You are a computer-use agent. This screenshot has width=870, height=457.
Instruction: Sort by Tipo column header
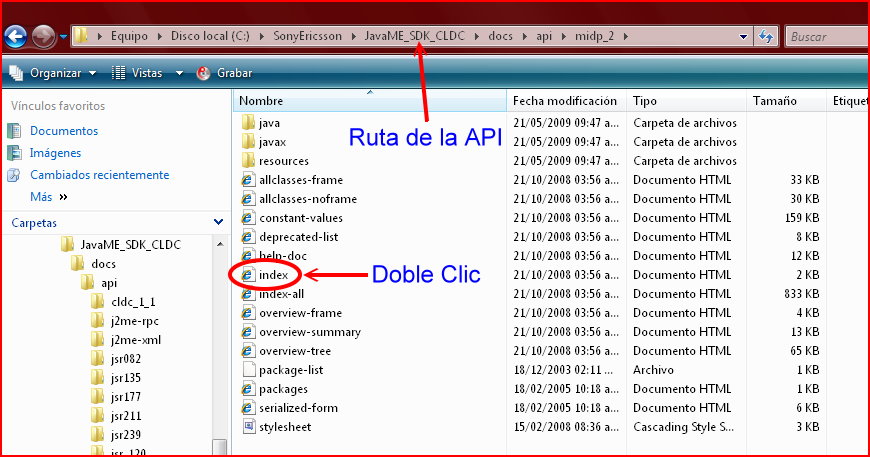coord(686,100)
